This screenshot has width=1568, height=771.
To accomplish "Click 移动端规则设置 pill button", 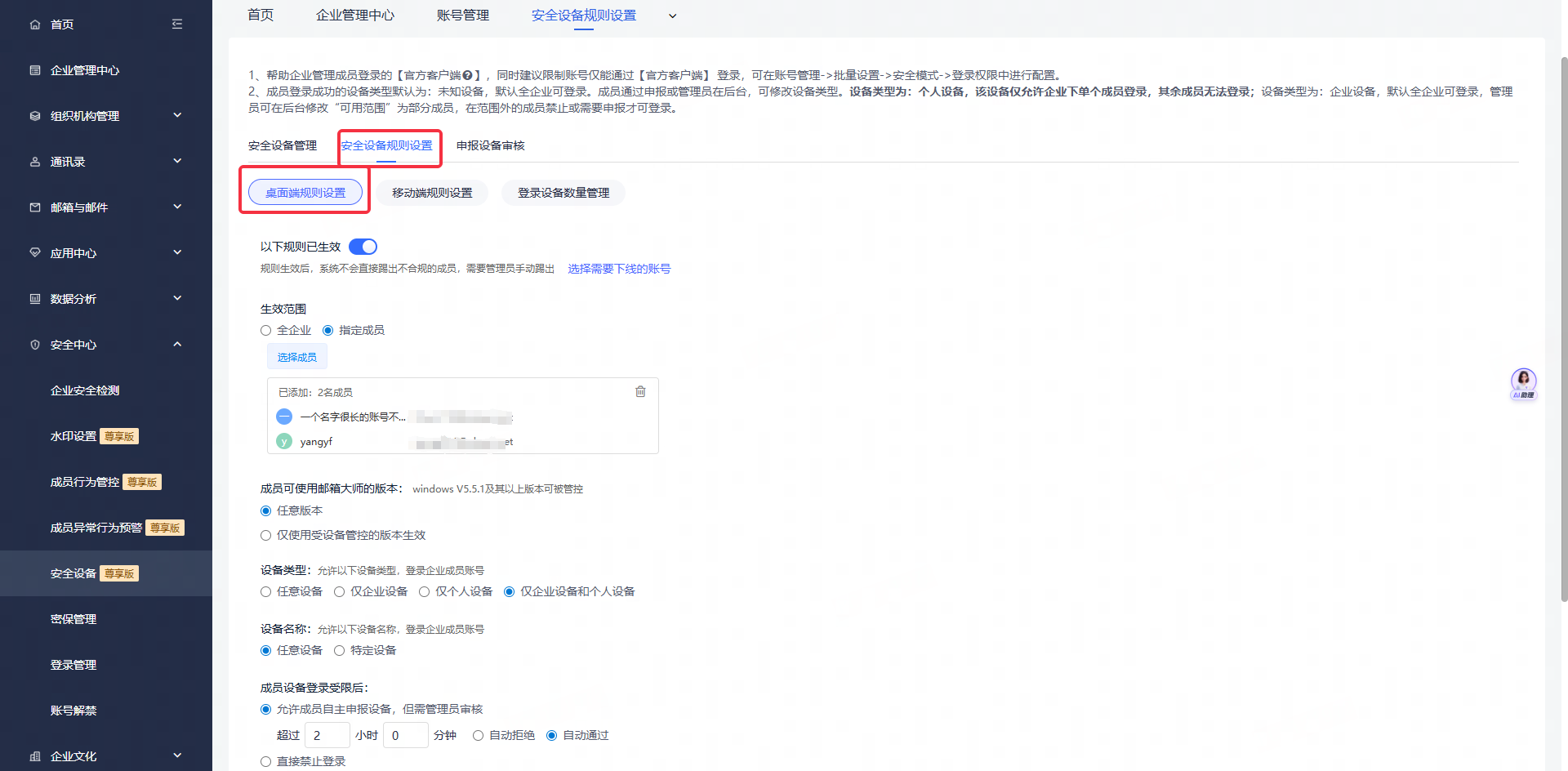I will click(432, 193).
